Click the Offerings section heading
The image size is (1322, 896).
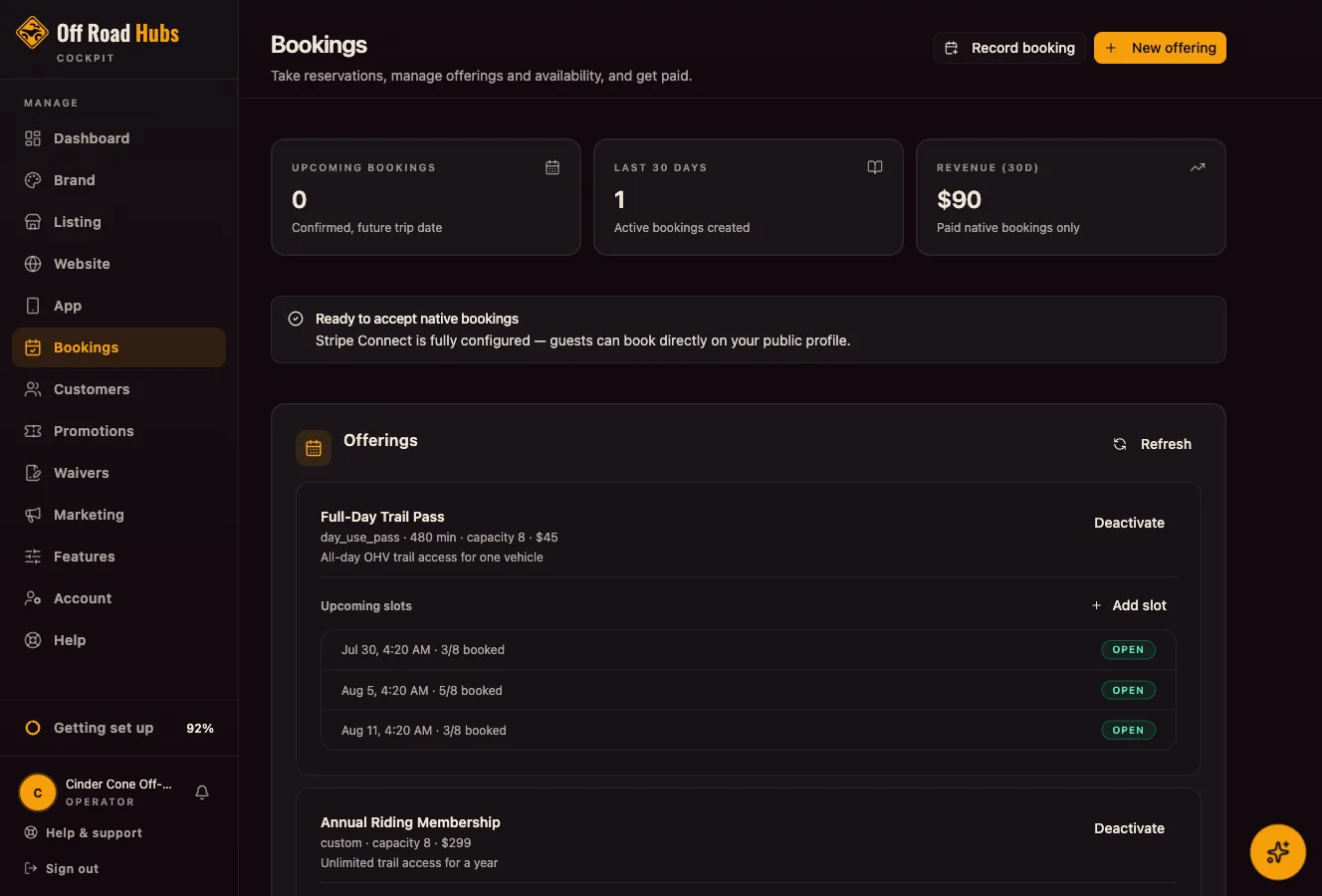[380, 440]
